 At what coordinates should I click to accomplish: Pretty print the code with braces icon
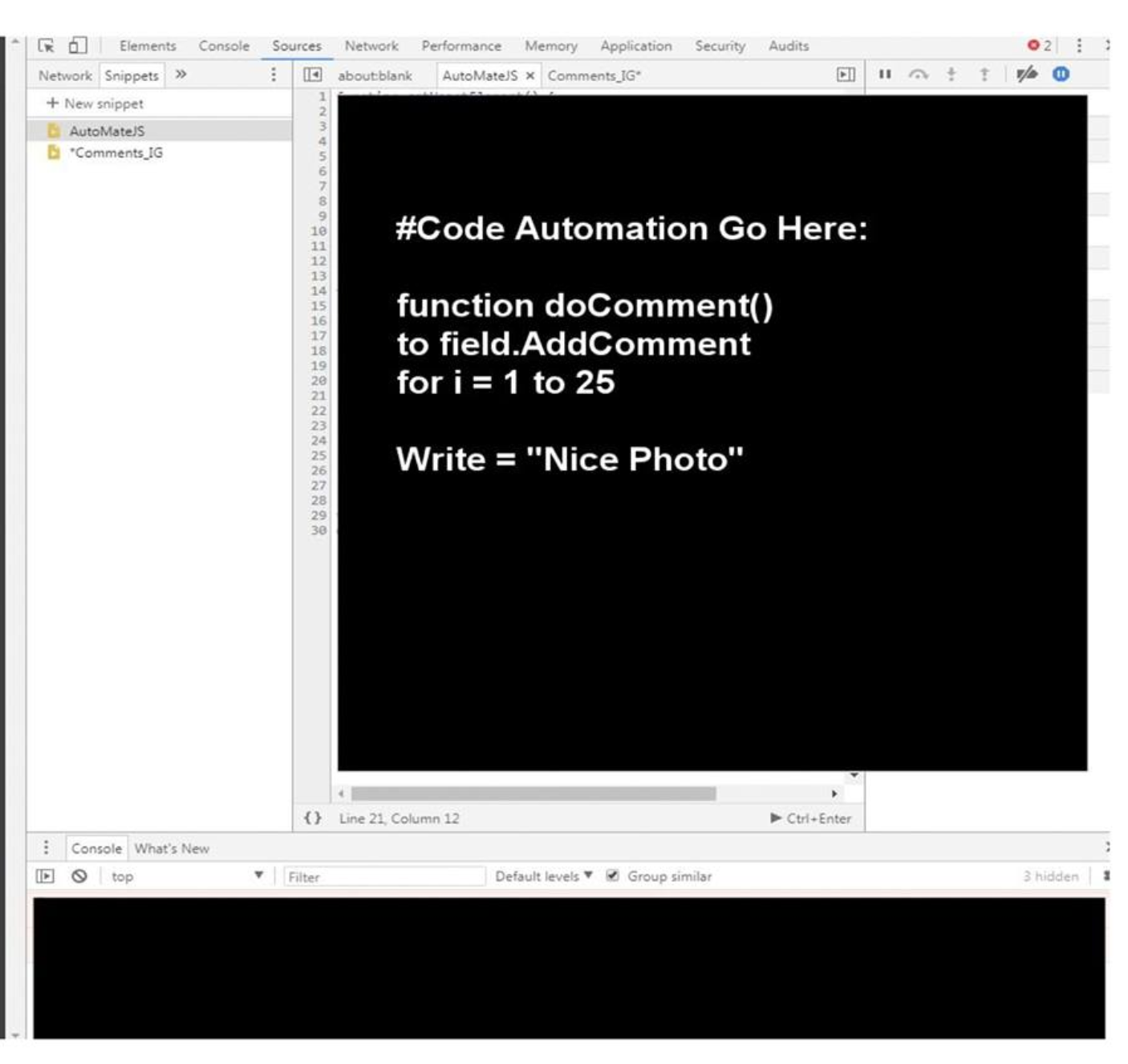coord(312,818)
